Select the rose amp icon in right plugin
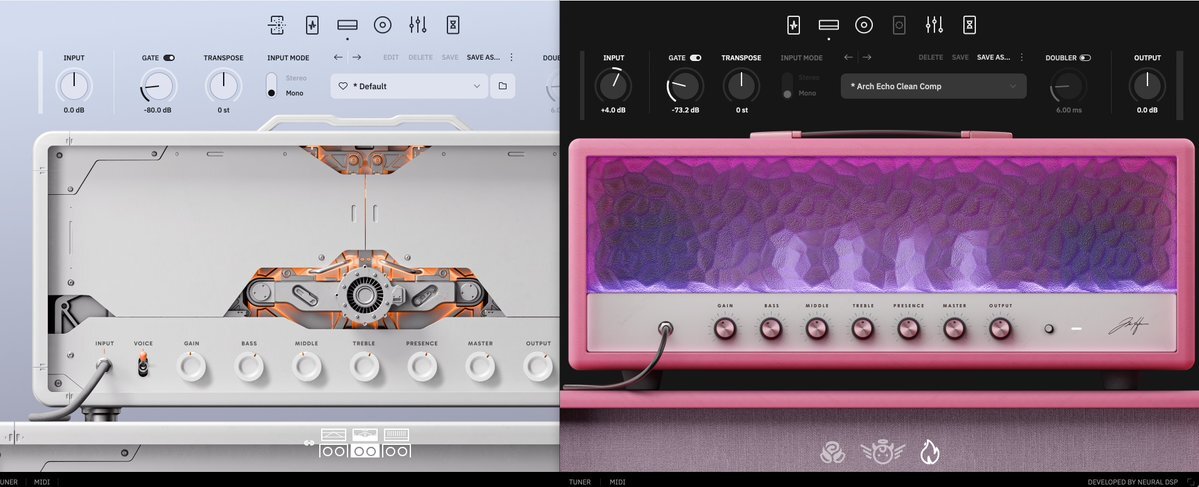 pos(833,453)
